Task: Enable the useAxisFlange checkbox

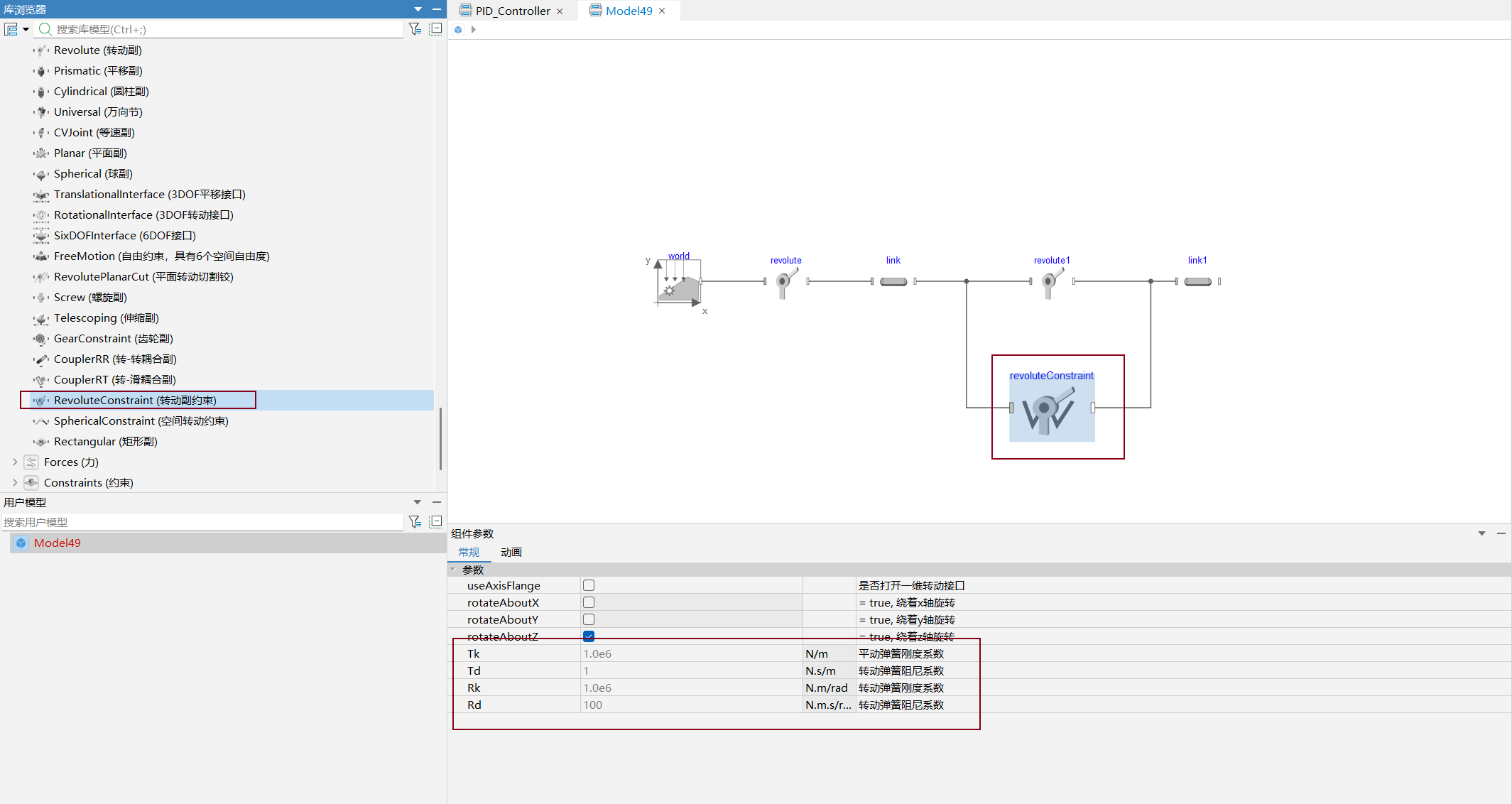Action: pyautogui.click(x=589, y=585)
